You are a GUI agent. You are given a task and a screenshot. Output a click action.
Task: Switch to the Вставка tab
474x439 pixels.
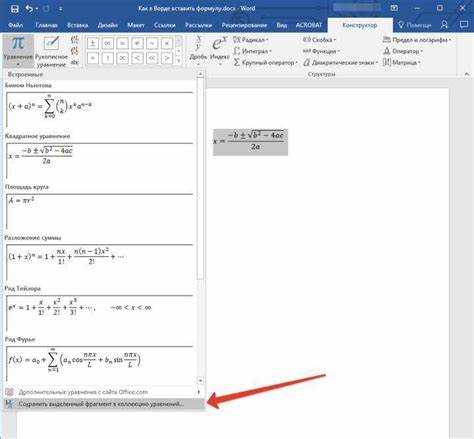tap(78, 25)
